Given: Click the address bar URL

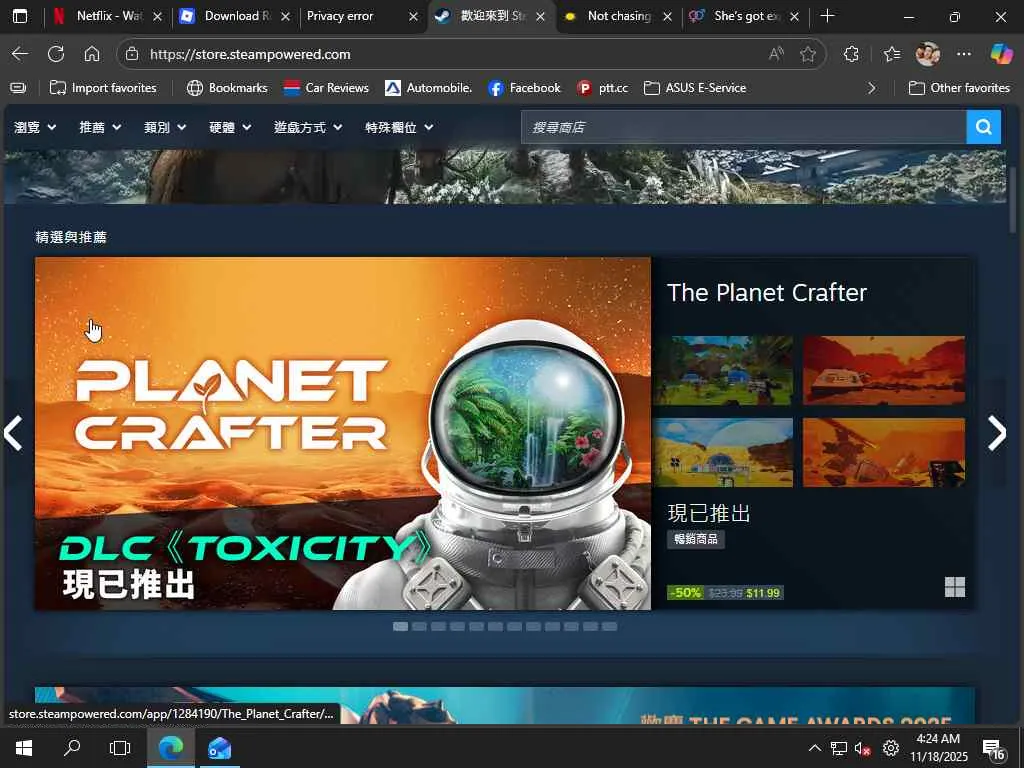Looking at the screenshot, I should pos(250,54).
